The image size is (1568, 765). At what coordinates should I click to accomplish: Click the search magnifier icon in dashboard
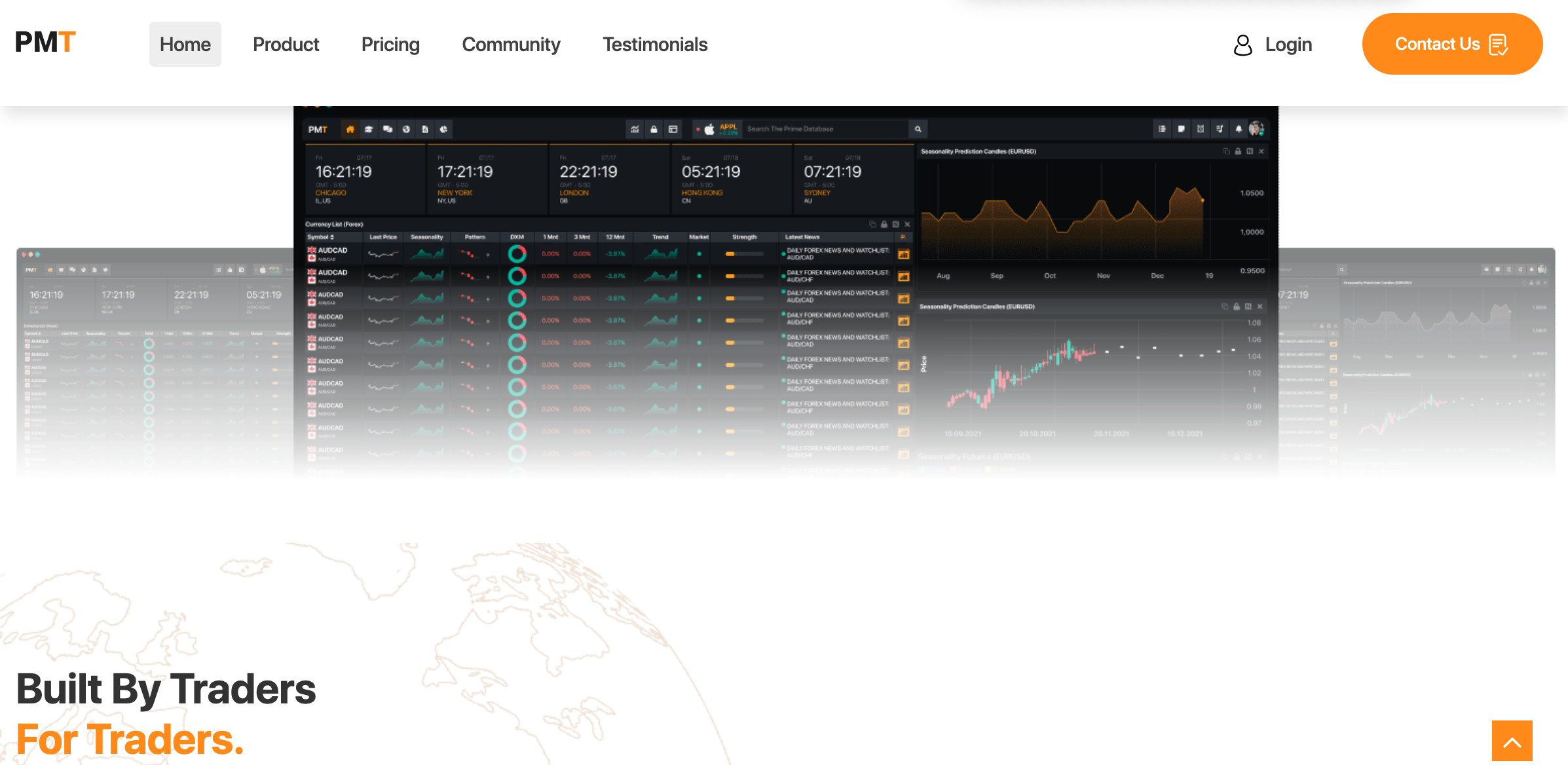pyautogui.click(x=918, y=129)
